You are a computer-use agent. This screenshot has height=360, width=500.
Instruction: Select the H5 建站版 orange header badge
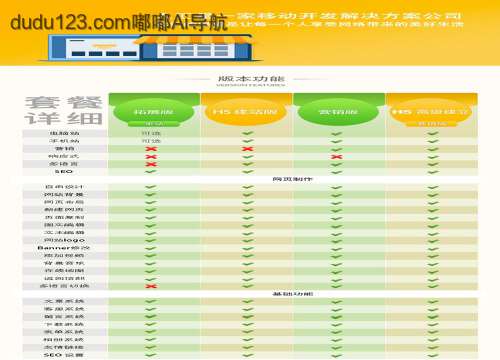point(245,112)
